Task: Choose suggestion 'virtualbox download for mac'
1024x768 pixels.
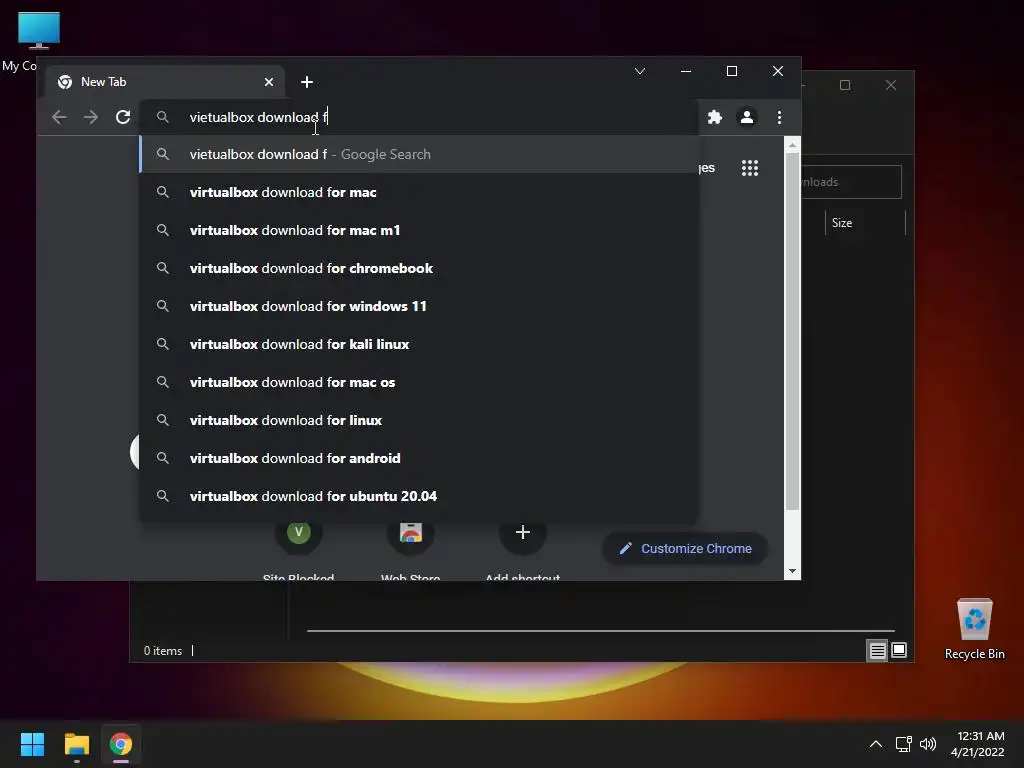Action: click(419, 192)
